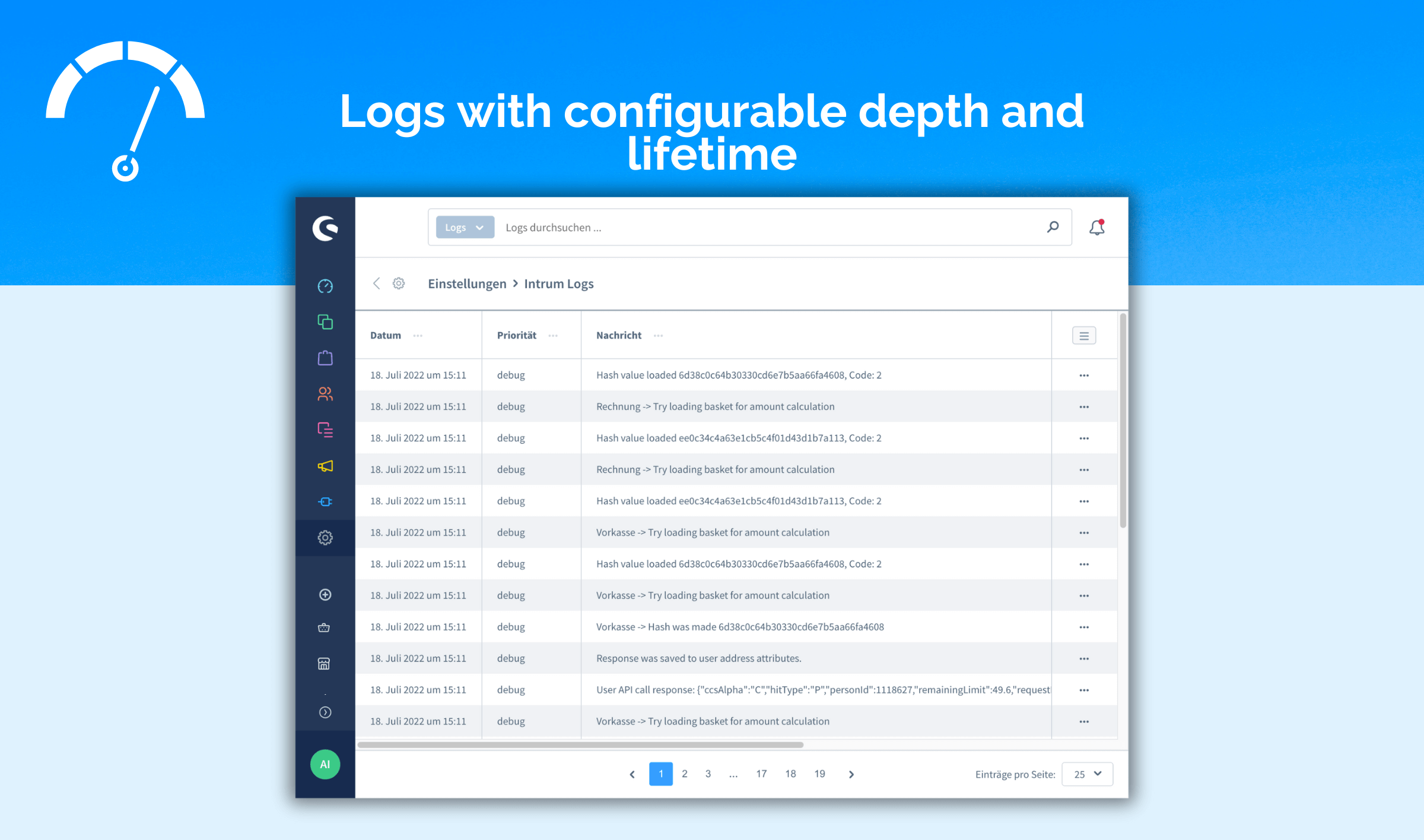Click the plus circle sidebar icon
Screen dimensions: 1424x840
pyautogui.click(x=325, y=594)
